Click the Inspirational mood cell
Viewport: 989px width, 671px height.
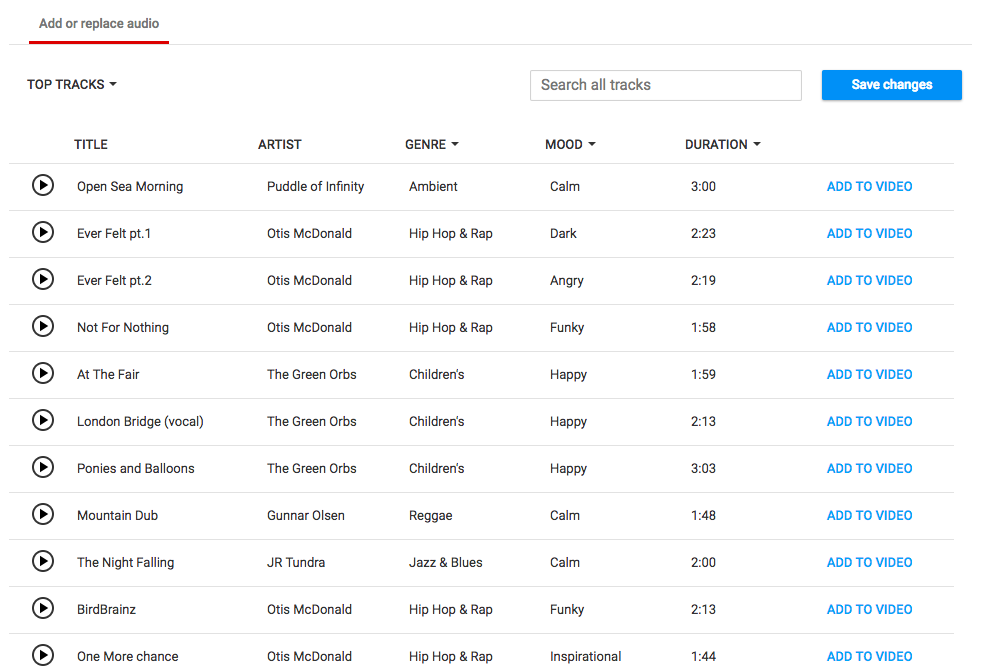pyautogui.click(x=585, y=656)
